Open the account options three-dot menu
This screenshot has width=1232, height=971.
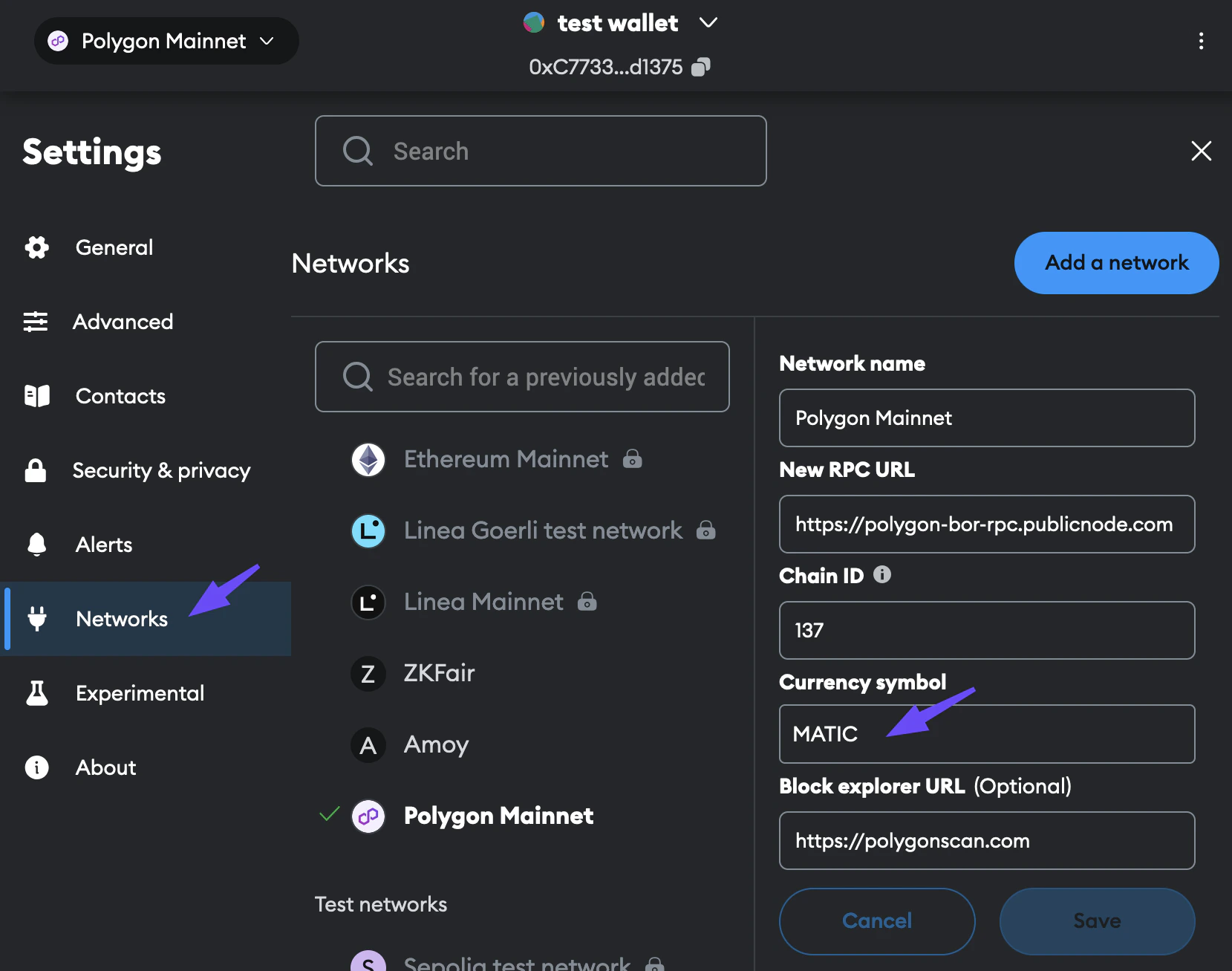pyautogui.click(x=1202, y=41)
